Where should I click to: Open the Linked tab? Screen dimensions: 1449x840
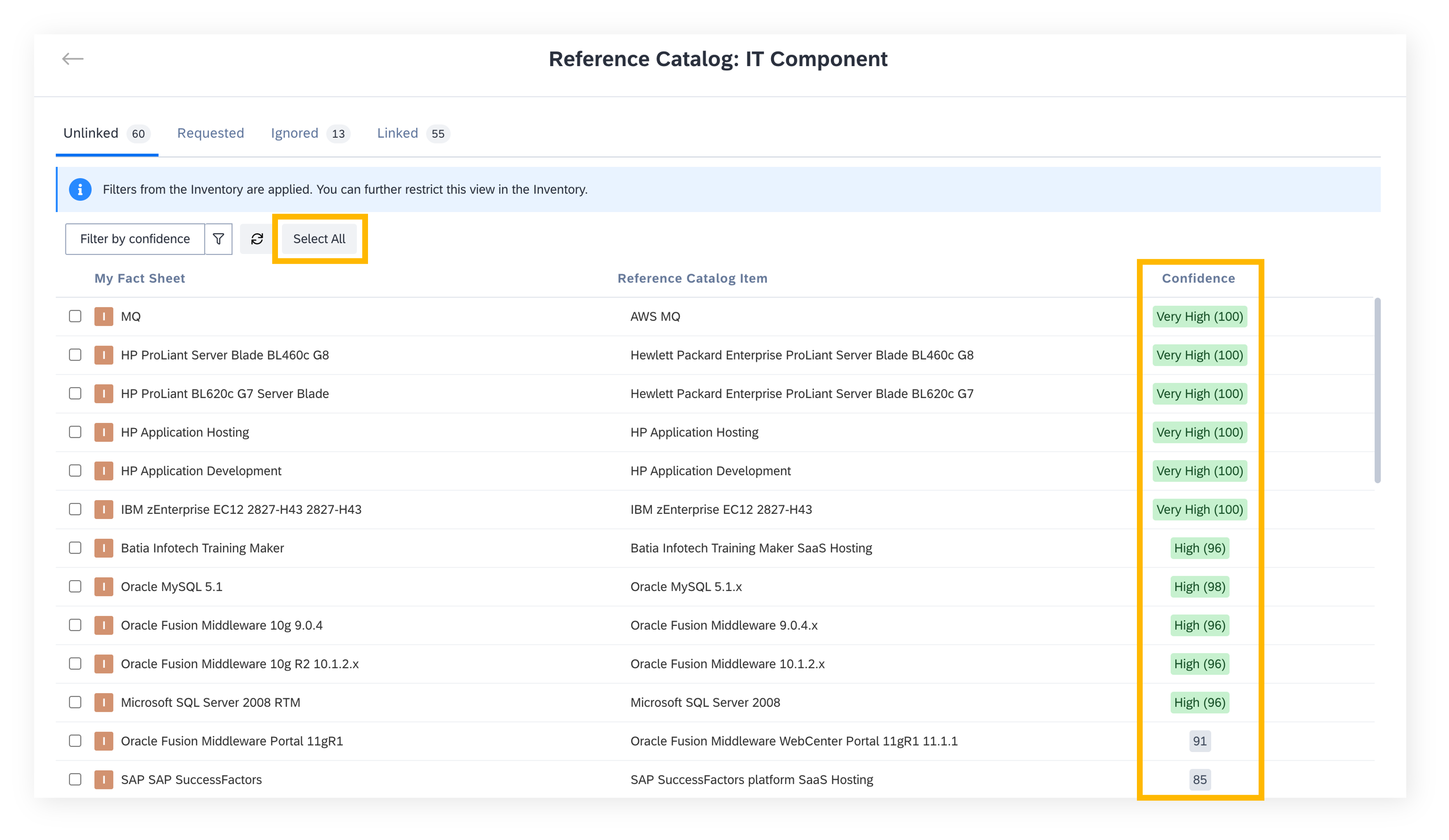coord(413,133)
